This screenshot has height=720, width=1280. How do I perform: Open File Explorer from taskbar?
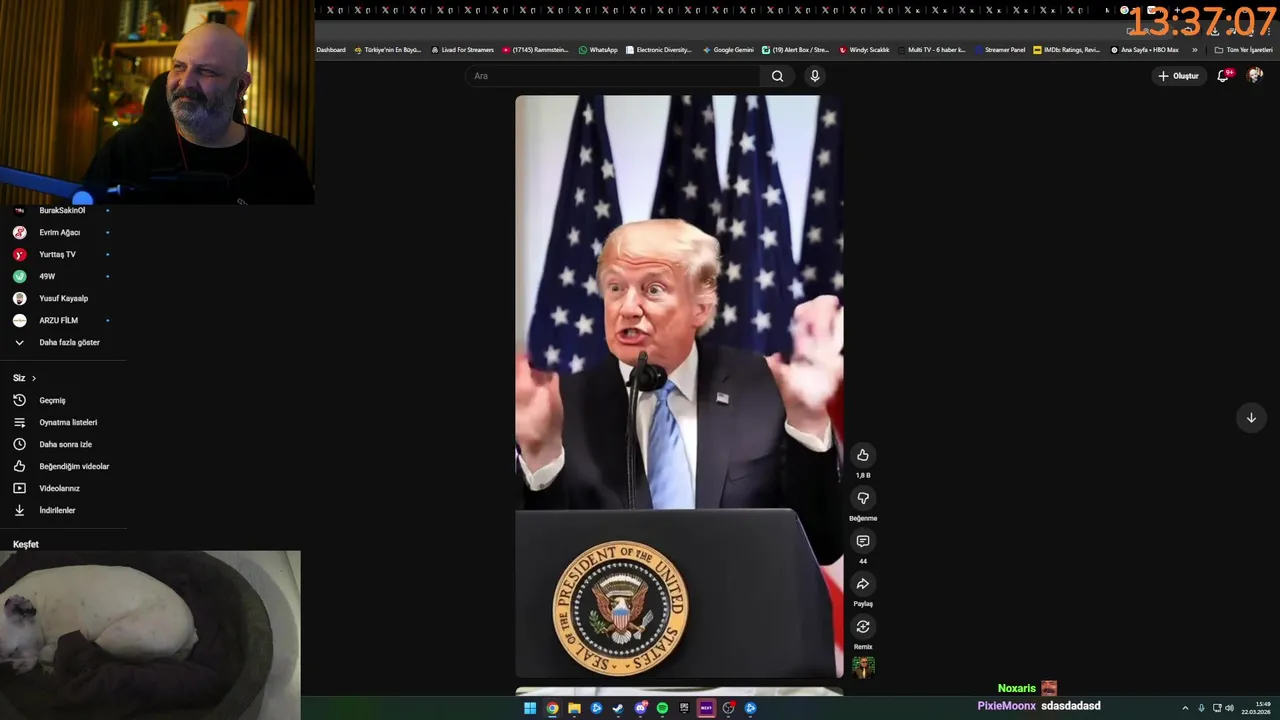pyautogui.click(x=574, y=708)
